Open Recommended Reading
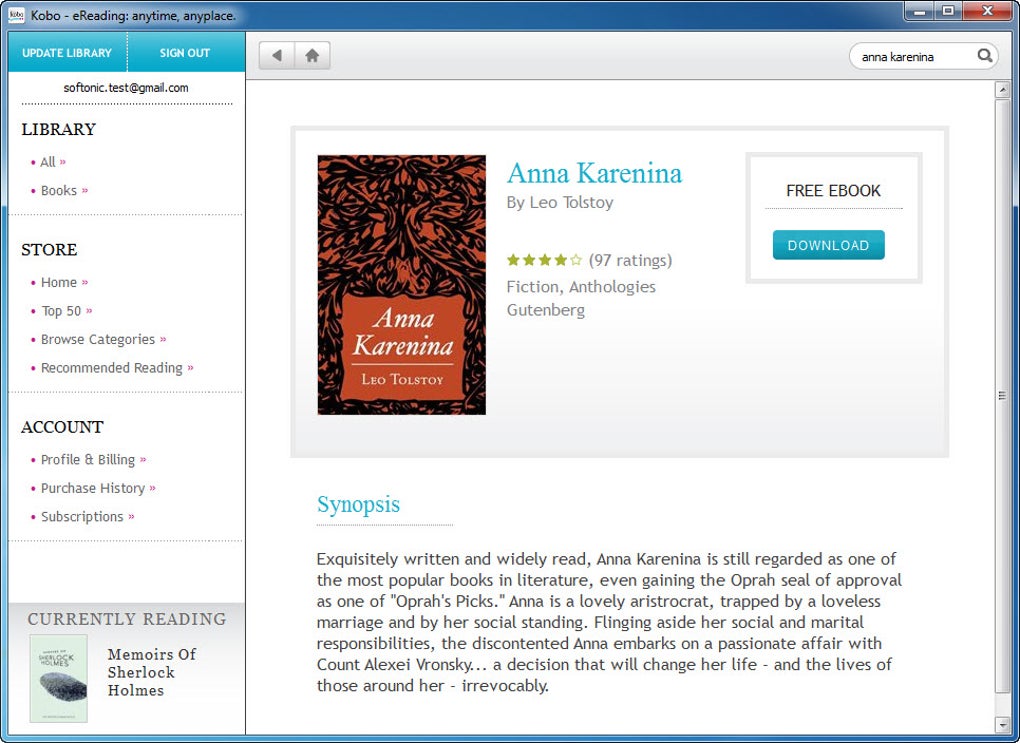This screenshot has height=743, width=1020. click(x=112, y=368)
